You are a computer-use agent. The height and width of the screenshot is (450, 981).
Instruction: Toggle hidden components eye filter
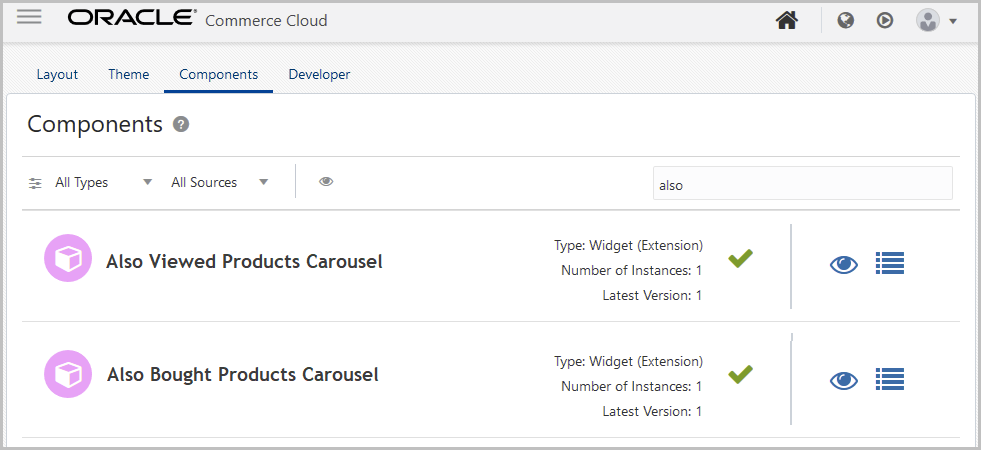pos(326,182)
